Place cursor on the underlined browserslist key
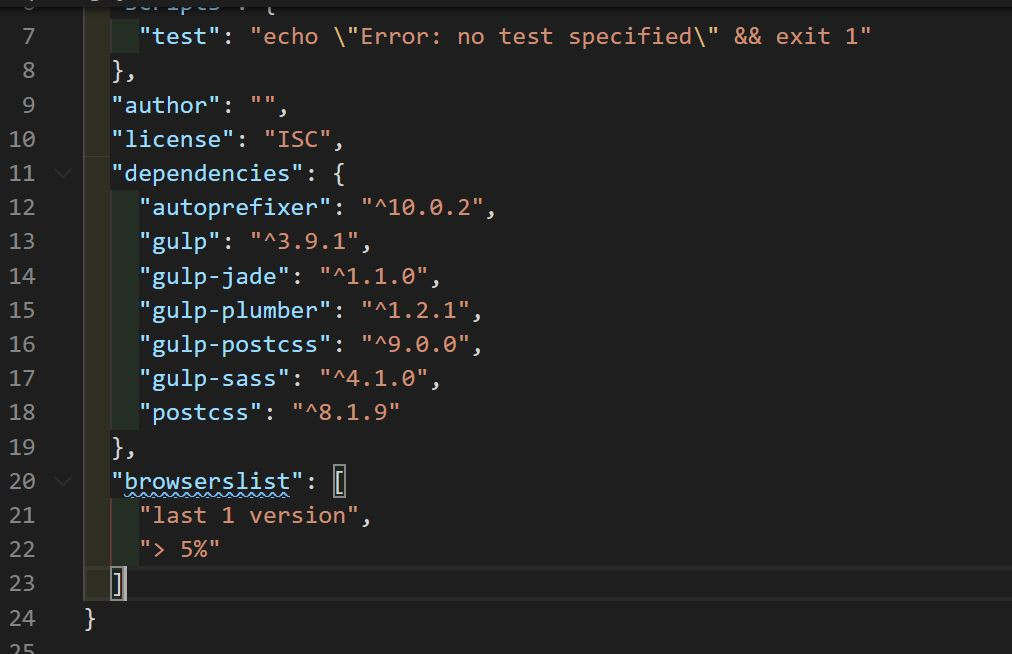The image size is (1012, 654). click(207, 482)
